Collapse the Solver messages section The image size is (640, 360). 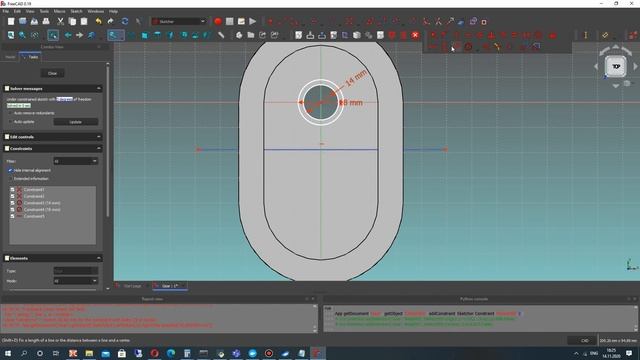pos(99,89)
